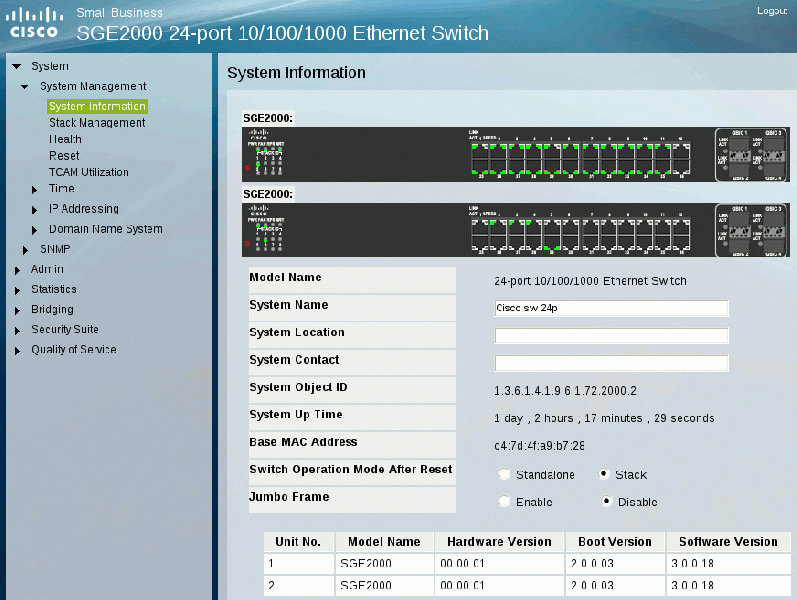The width and height of the screenshot is (797, 600).
Task: Click the Cisco logo in the header
Action: point(34,22)
